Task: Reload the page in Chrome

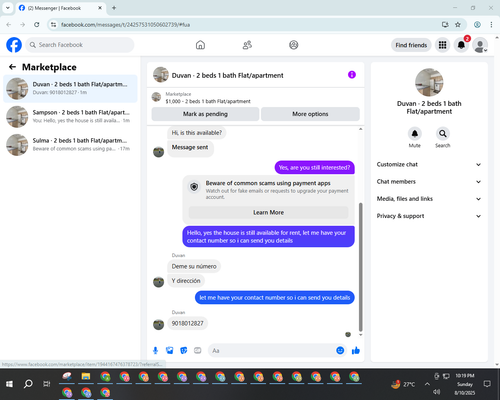Action: point(37,24)
